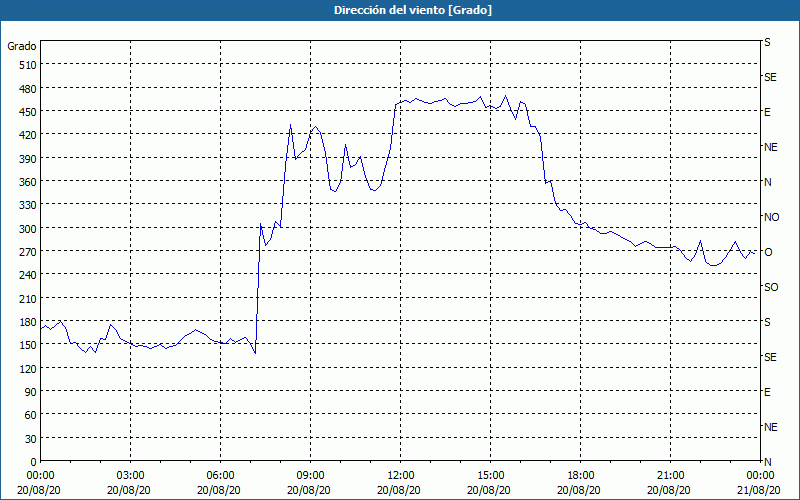Select the 150 degree axis label

tap(28, 345)
